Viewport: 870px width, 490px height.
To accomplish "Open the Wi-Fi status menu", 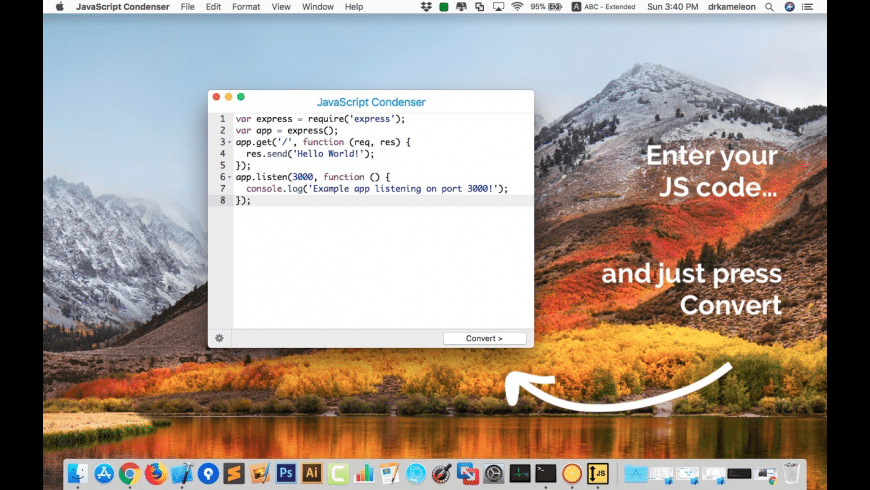I will (x=517, y=7).
